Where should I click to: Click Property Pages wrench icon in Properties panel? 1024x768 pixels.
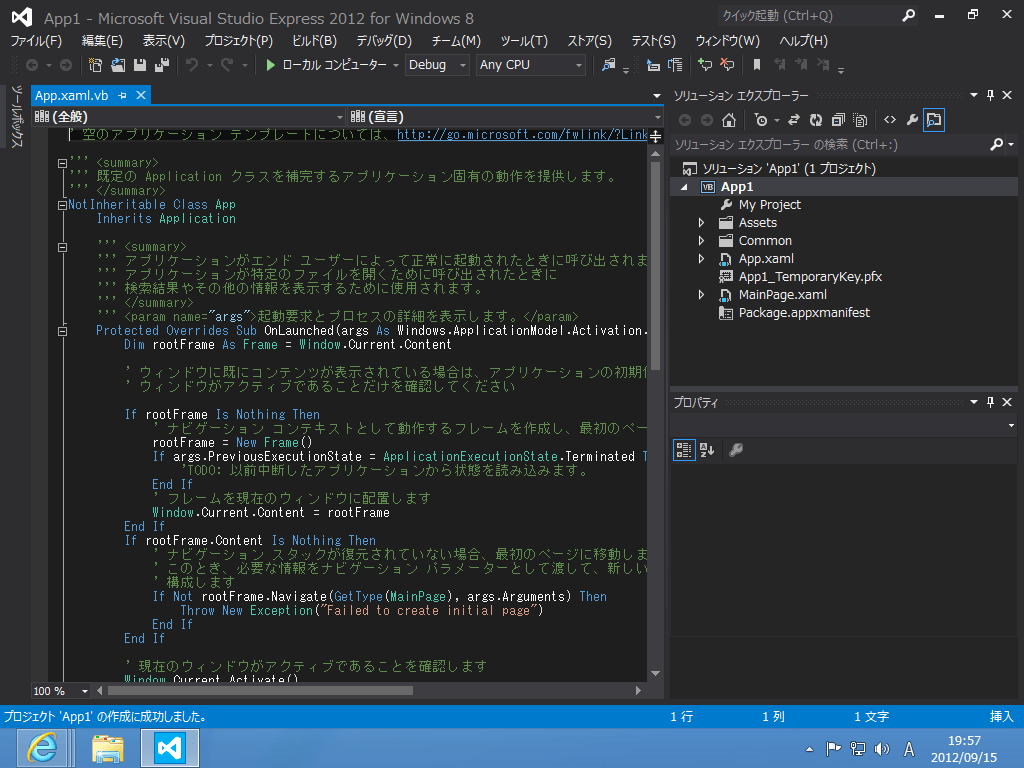tap(736, 450)
